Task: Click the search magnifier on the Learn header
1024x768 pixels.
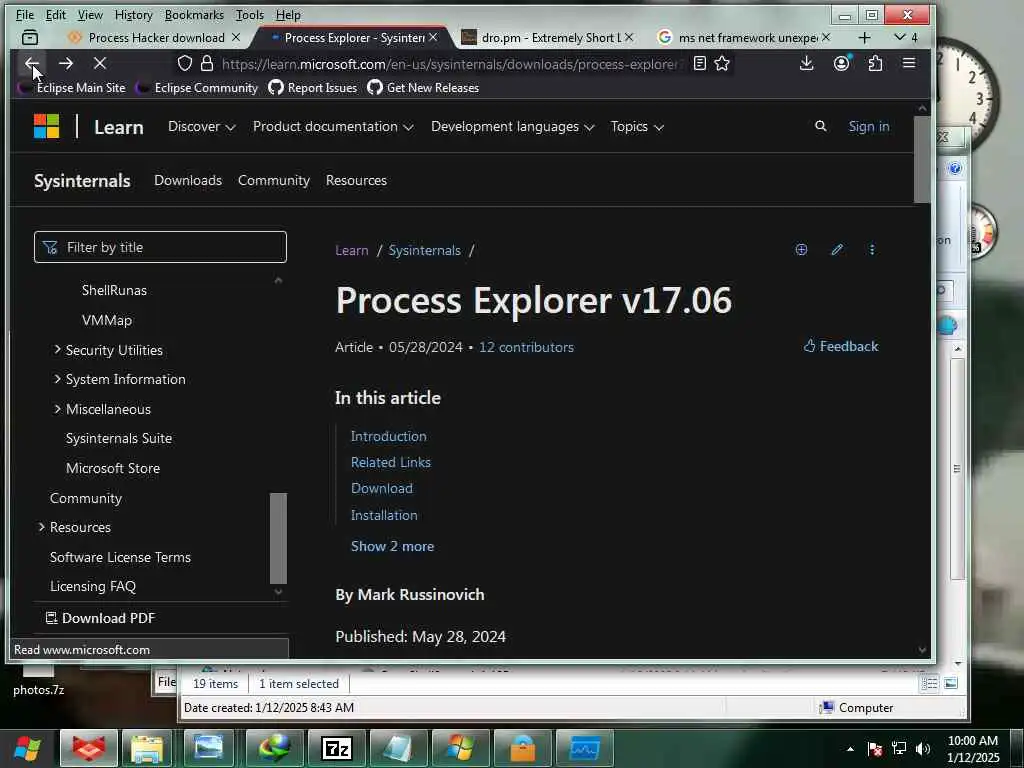Action: (821, 126)
